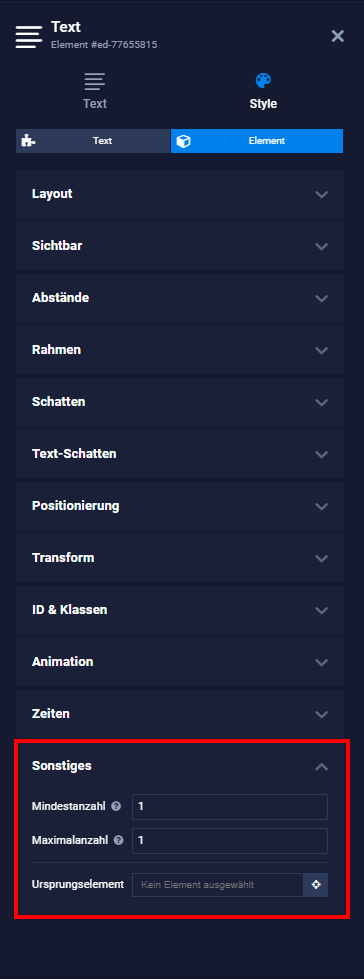The width and height of the screenshot is (364, 979).
Task: Click the Text element lines icon in header
Action: [29, 37]
